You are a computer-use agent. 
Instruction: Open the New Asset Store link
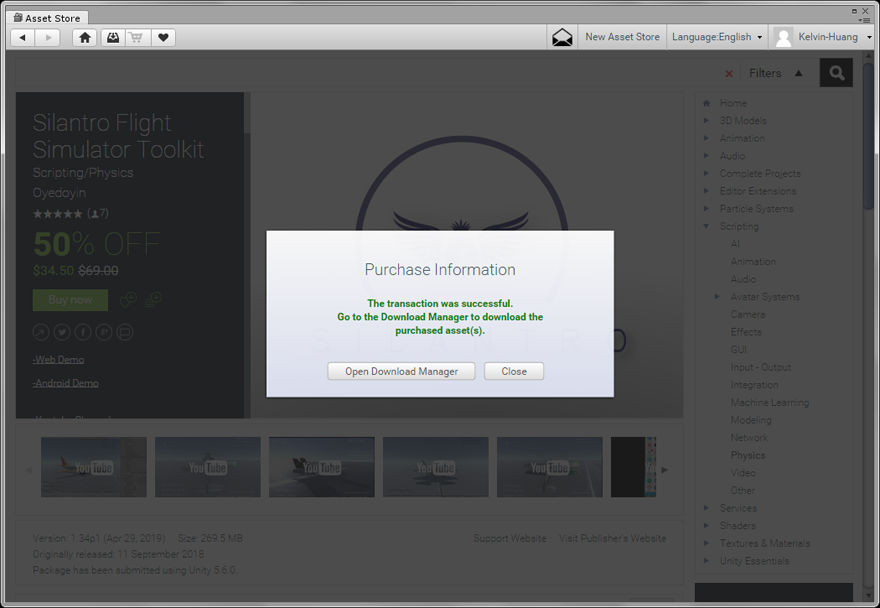coord(622,37)
